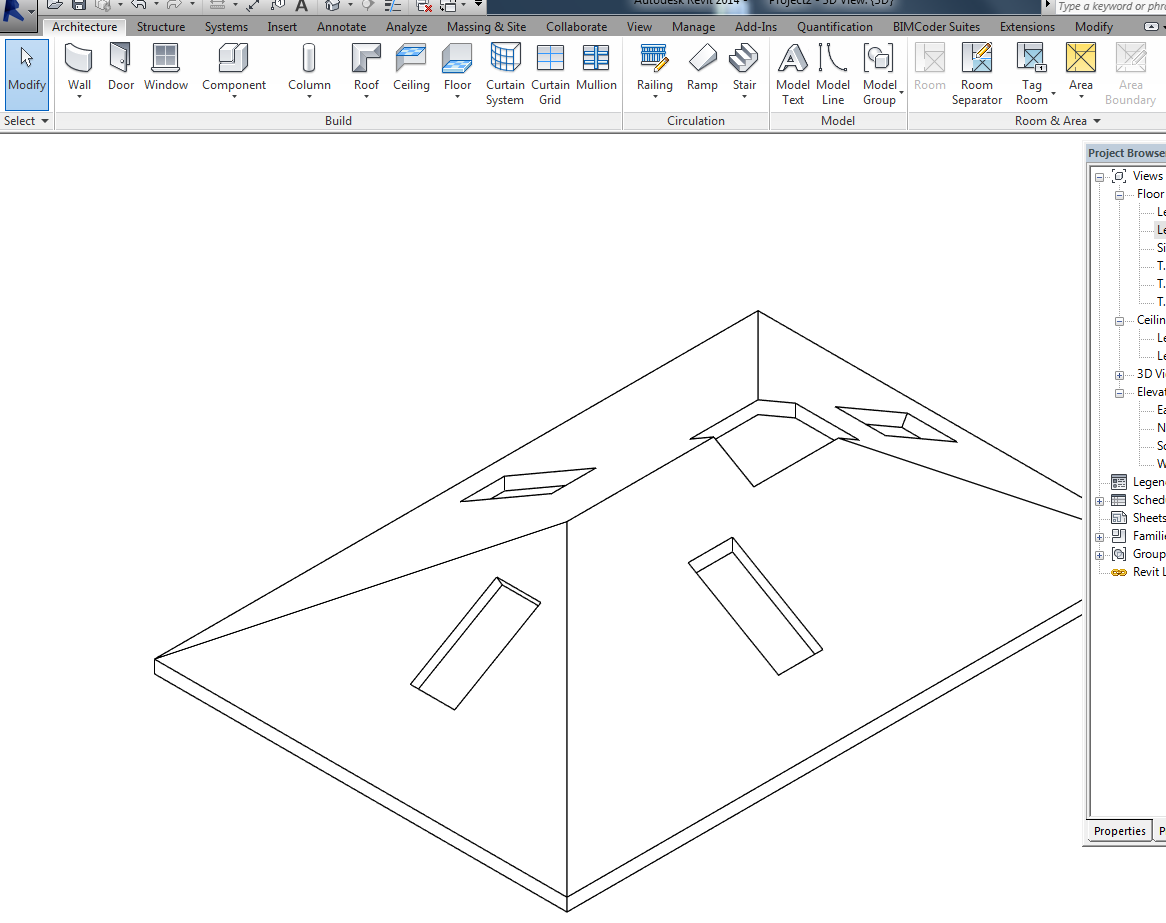Open the Stair dropdown arrow
The height and width of the screenshot is (923, 1166).
tap(744, 97)
